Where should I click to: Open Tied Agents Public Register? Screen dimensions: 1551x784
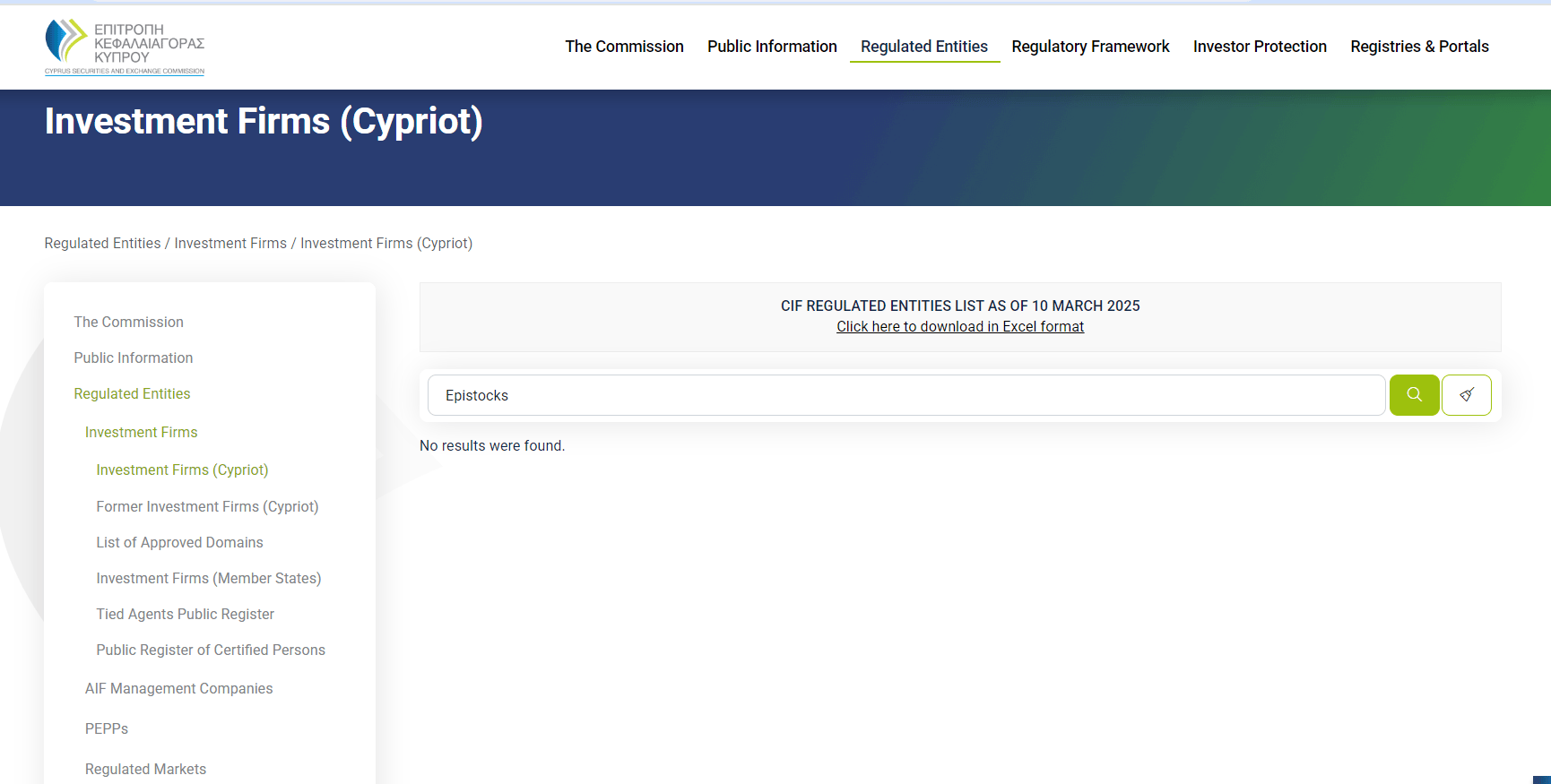tap(185, 614)
